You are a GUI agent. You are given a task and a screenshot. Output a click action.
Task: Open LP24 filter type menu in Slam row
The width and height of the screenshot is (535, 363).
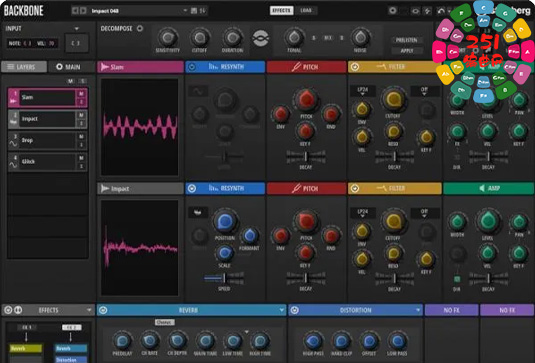(x=362, y=91)
